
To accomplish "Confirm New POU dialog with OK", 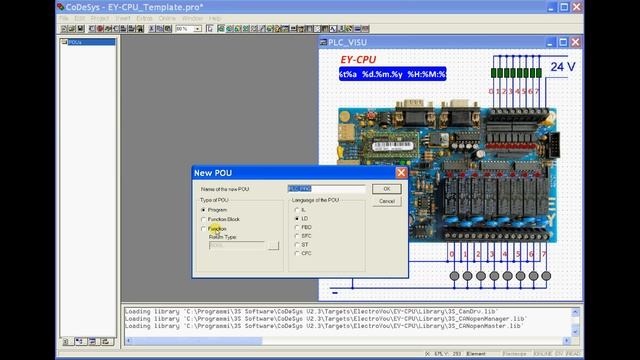I will click(x=387, y=189).
